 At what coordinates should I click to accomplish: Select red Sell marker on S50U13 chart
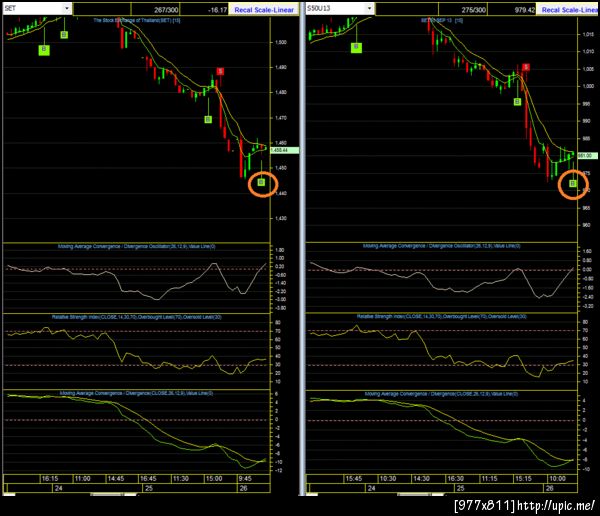[x=526, y=67]
